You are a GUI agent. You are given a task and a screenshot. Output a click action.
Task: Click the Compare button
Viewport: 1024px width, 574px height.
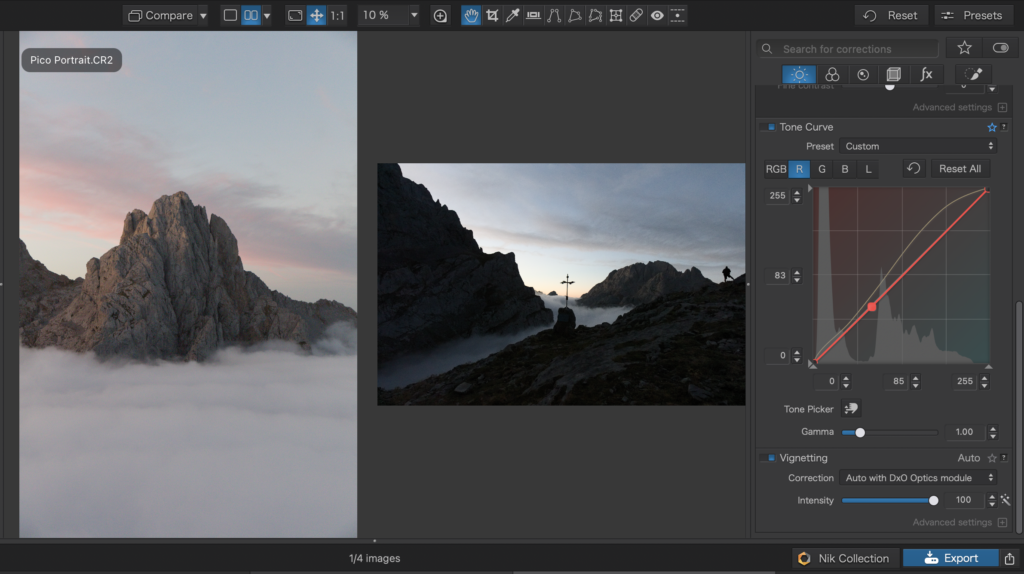pos(161,16)
